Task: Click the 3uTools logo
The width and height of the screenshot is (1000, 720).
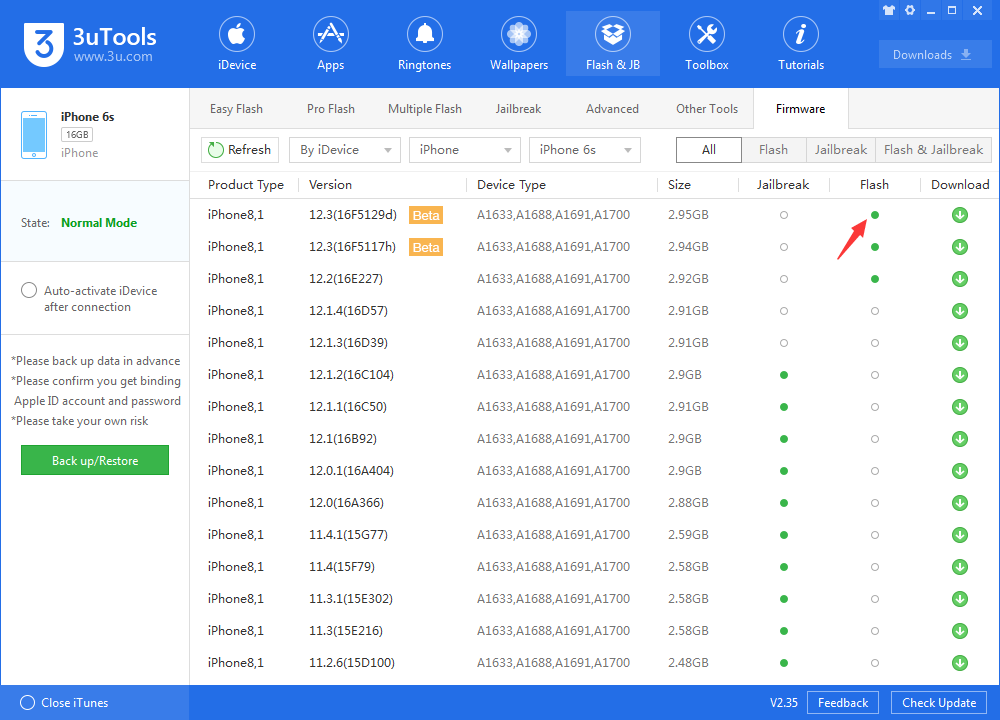Action: coord(44,44)
